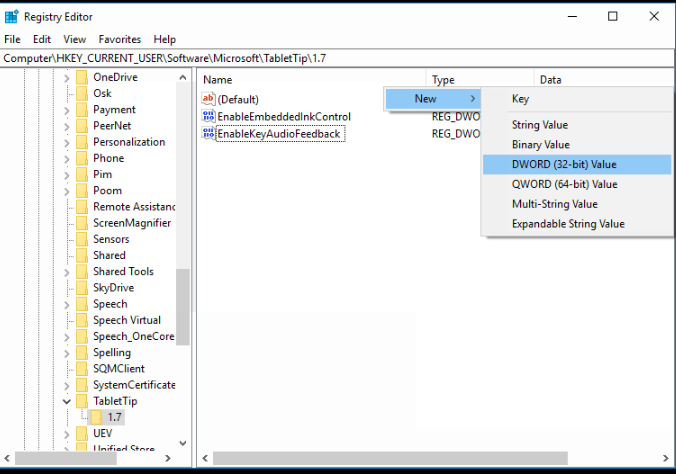Click the Shared Tools folder icon
Viewport: 676px width, 474px height.
81,272
